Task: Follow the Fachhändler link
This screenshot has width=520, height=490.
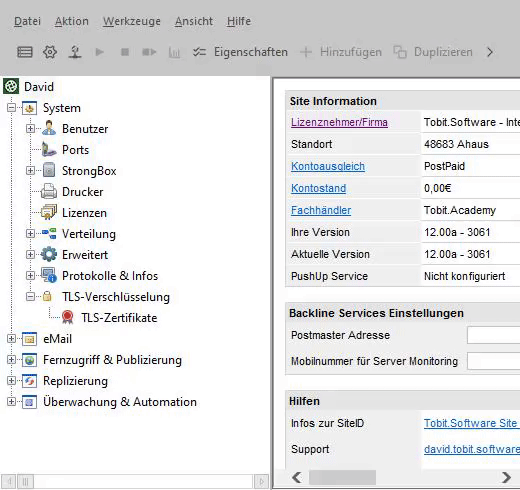Action: (x=321, y=210)
